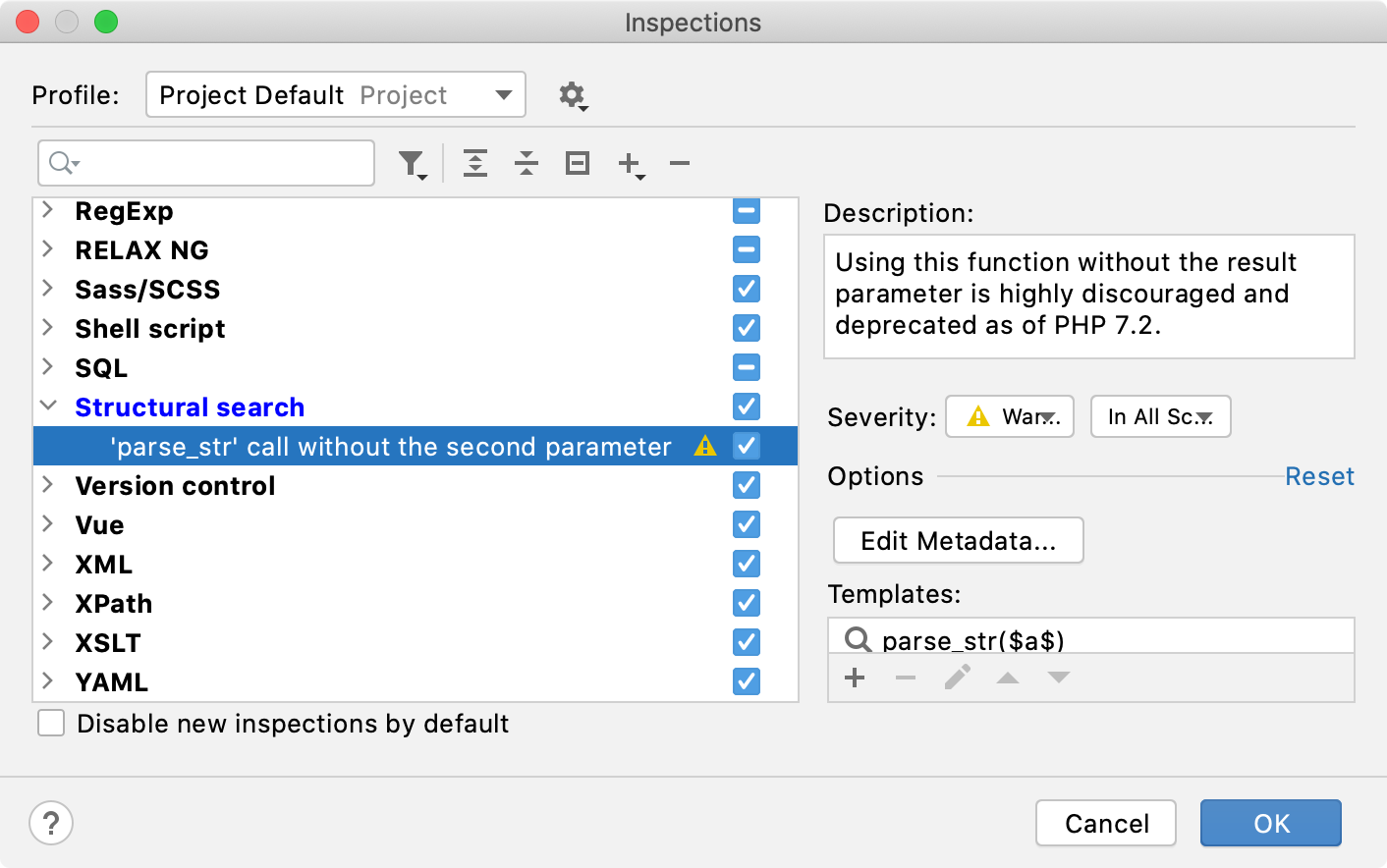
Task: Open the Severity Warning dropdown
Action: [1010, 416]
